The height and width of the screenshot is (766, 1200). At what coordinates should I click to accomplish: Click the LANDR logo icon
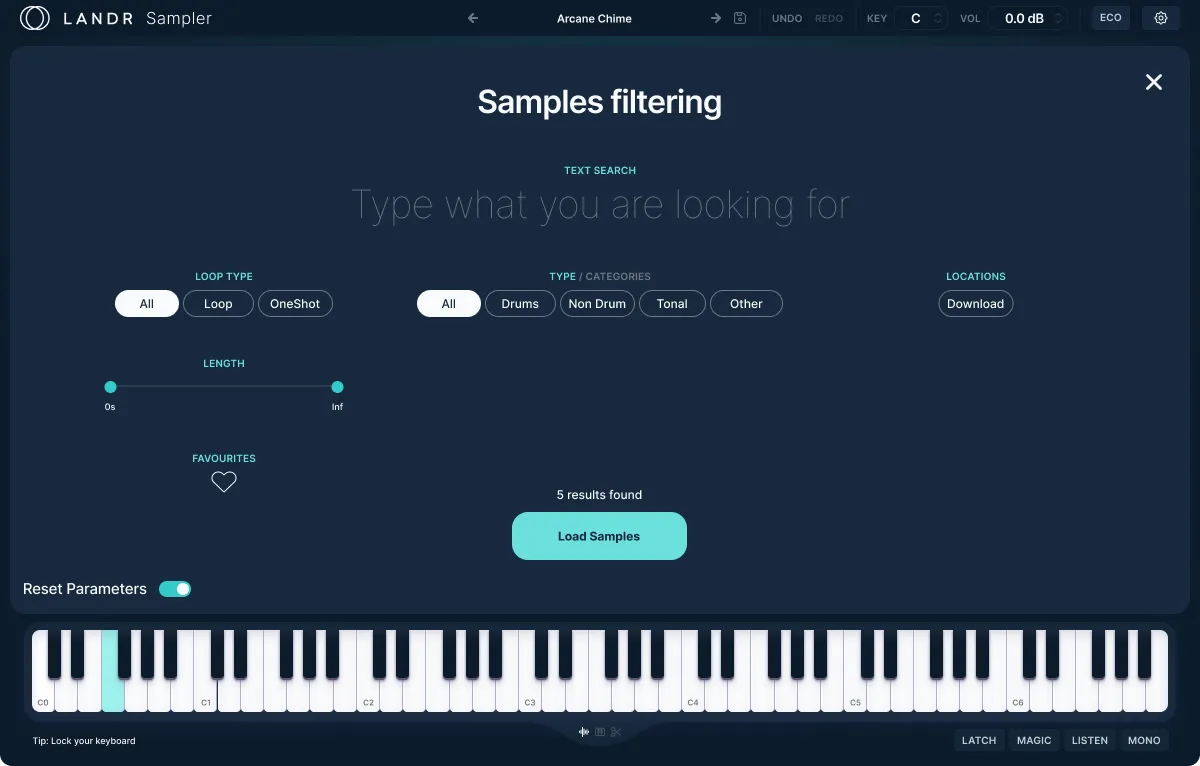pos(34,17)
